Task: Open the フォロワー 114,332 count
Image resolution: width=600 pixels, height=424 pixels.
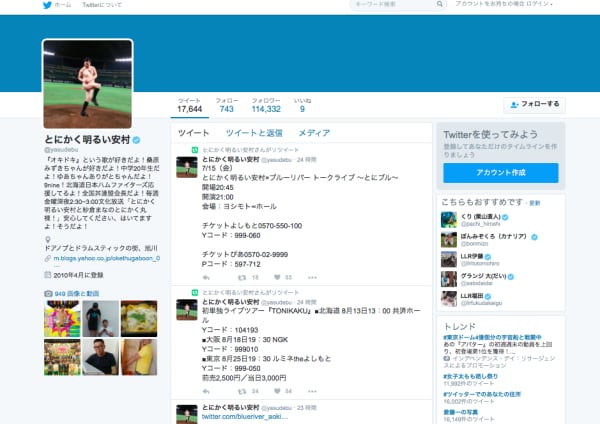Action: click(265, 105)
